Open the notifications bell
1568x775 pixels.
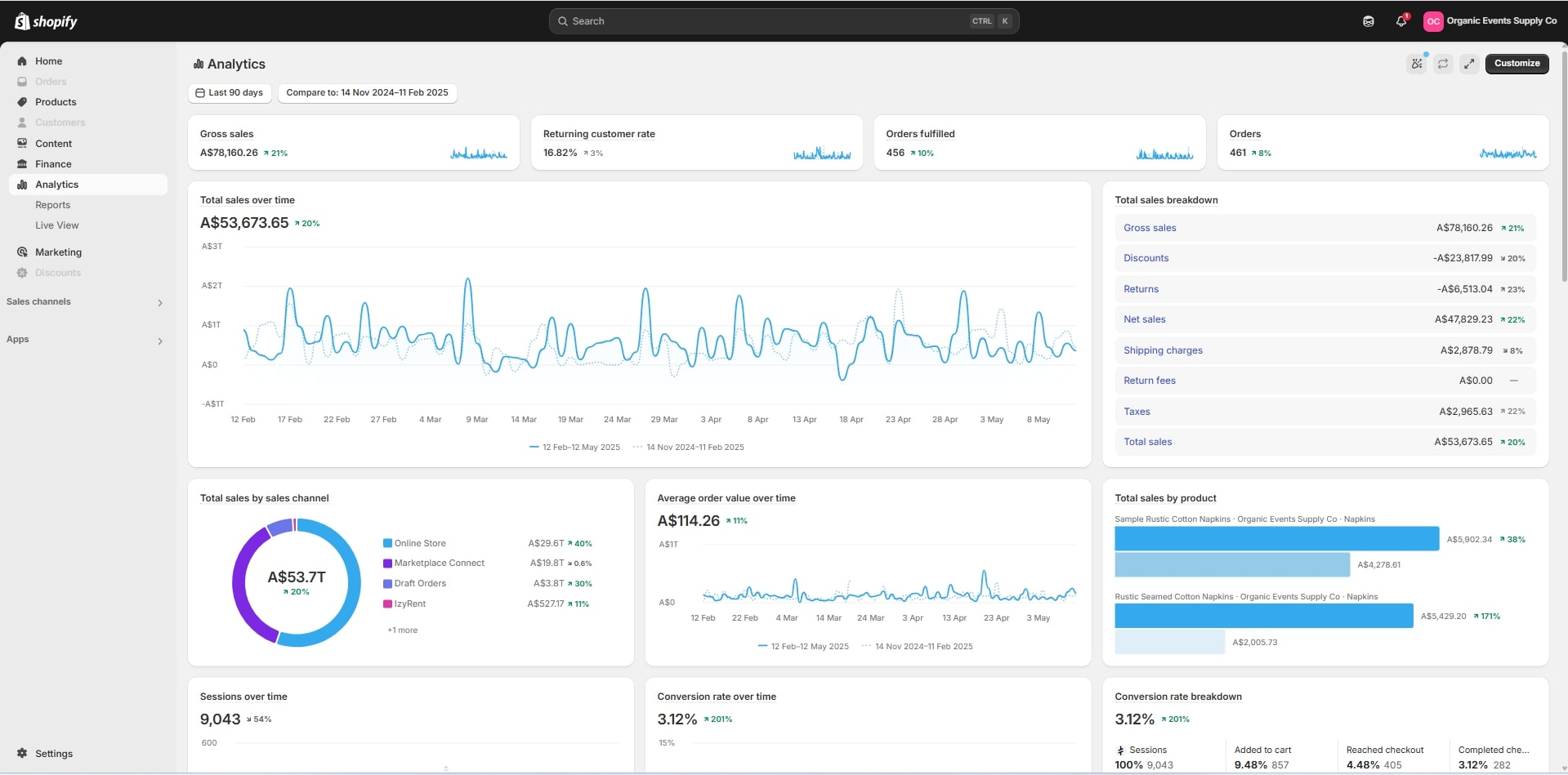[1401, 21]
